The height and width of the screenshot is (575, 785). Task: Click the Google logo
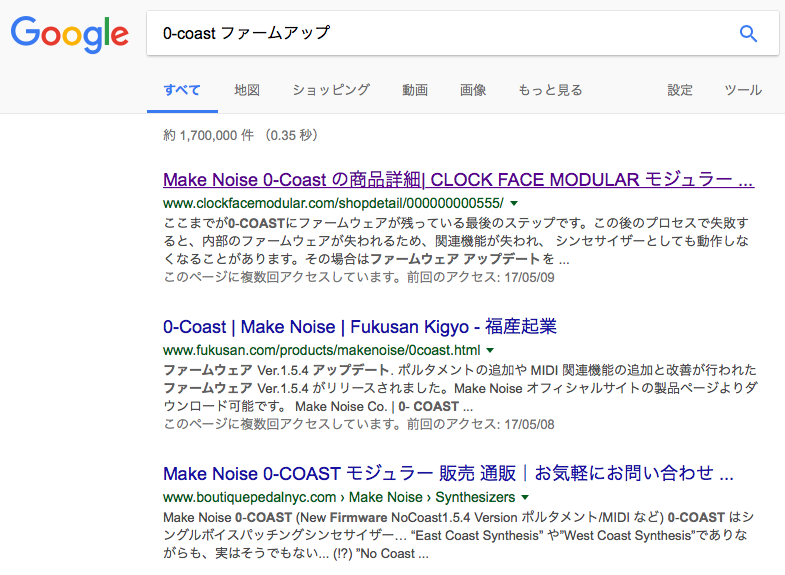click(70, 34)
